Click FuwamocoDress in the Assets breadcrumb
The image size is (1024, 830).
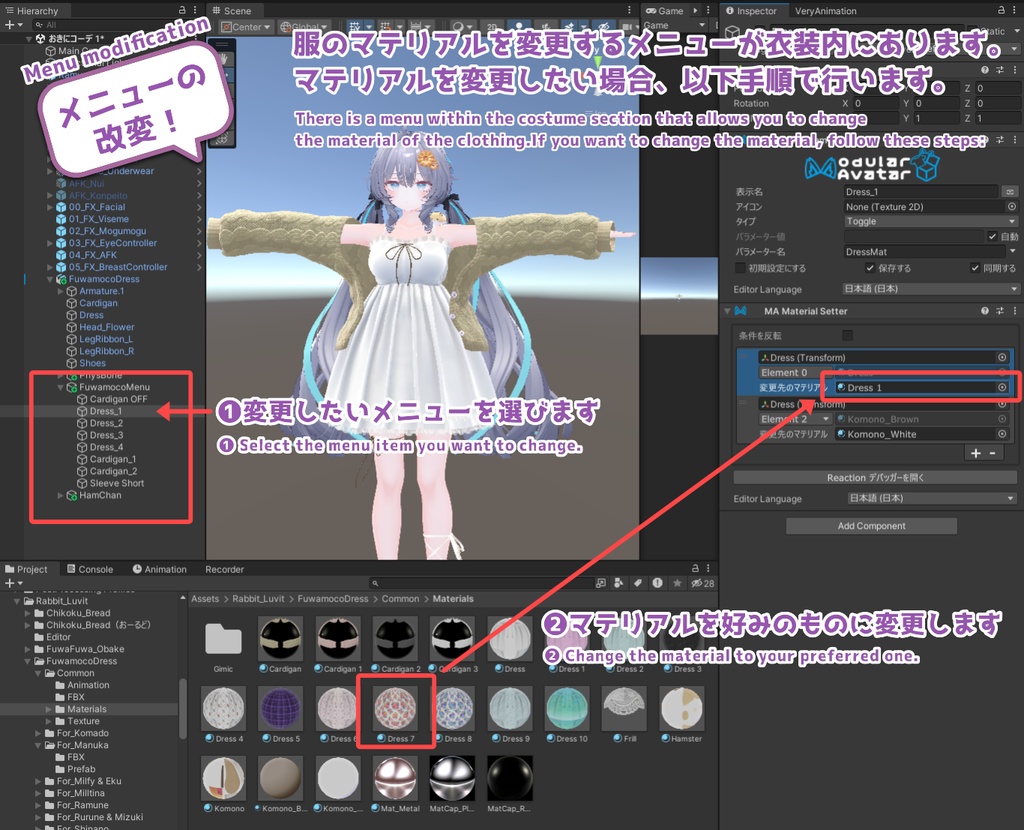pos(332,598)
